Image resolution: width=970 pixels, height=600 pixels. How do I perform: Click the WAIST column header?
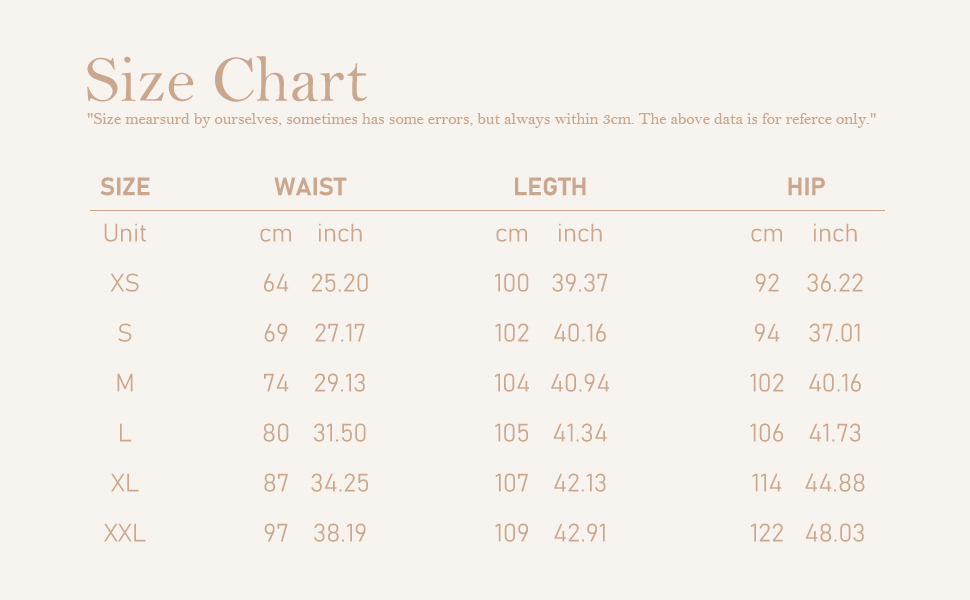(310, 187)
